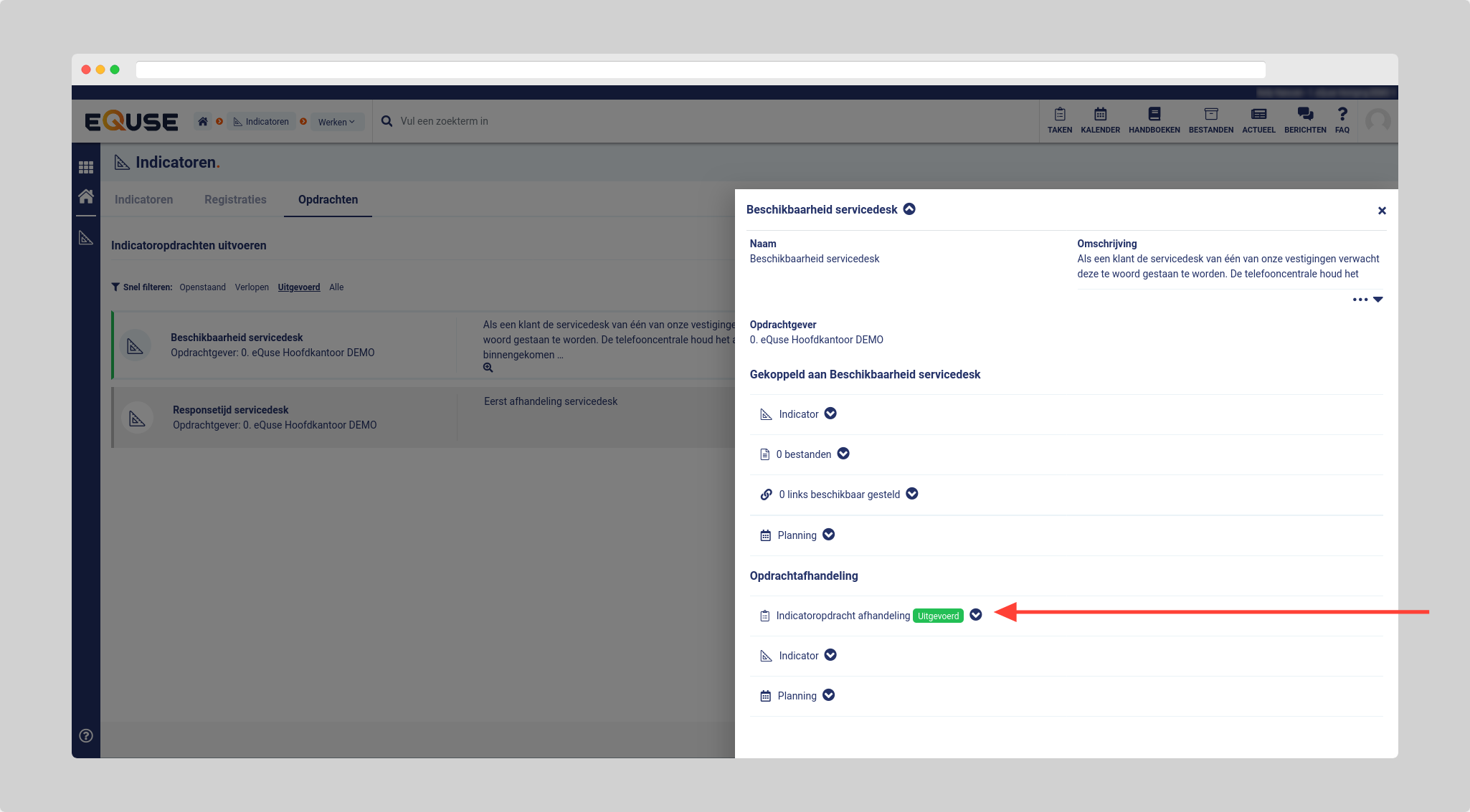Screen dimensions: 1470x812
Task: Open the Responsetijd servicedesk assignment row
Action: (424, 418)
